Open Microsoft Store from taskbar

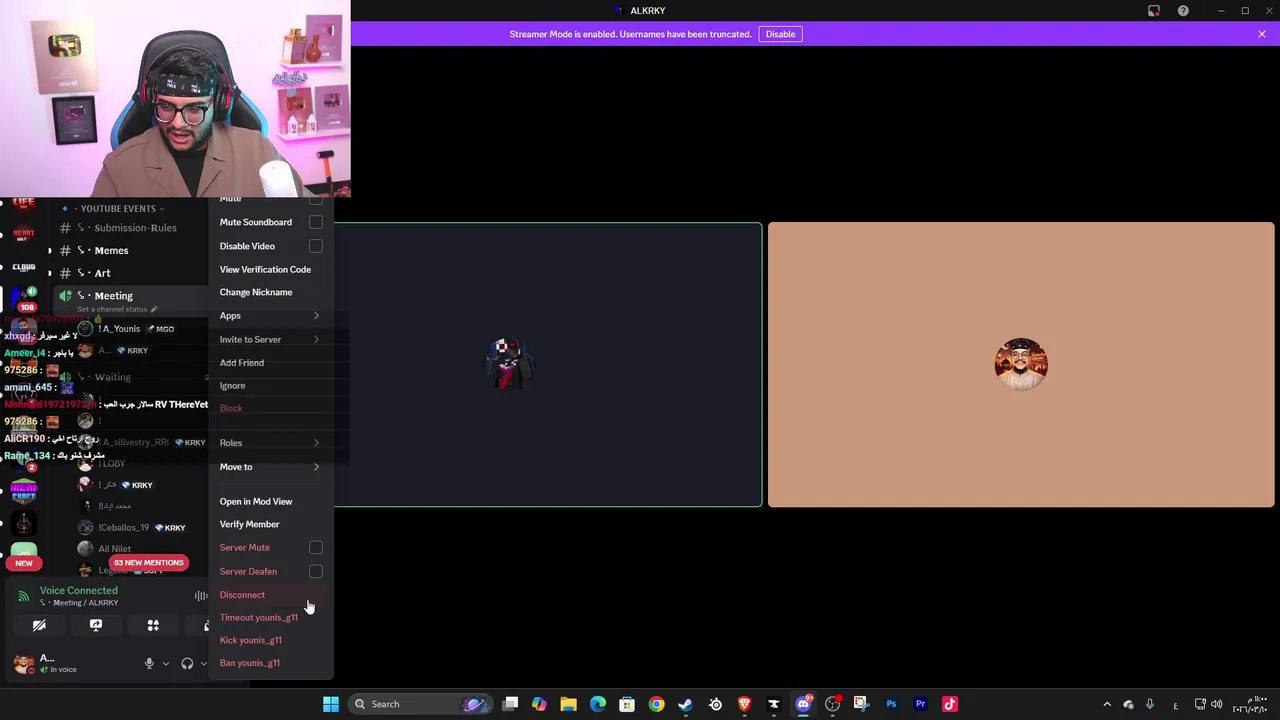627,704
